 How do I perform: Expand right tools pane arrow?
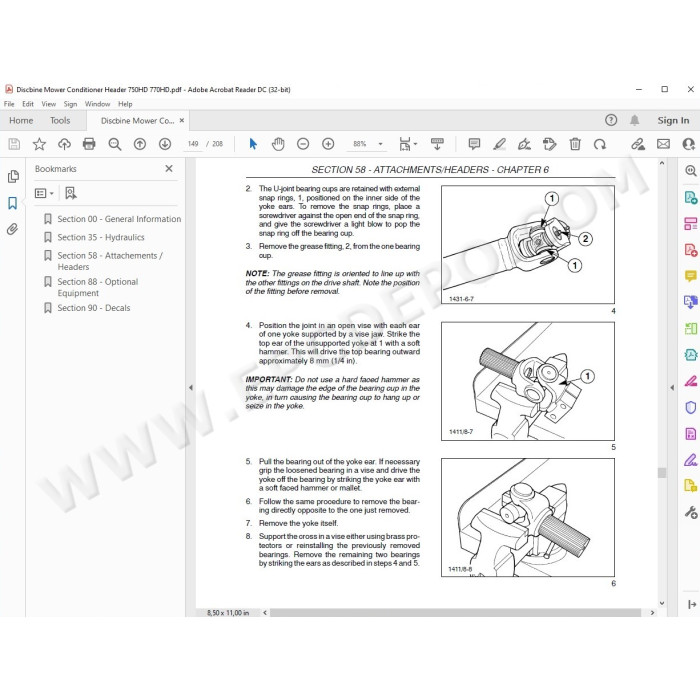(672, 388)
